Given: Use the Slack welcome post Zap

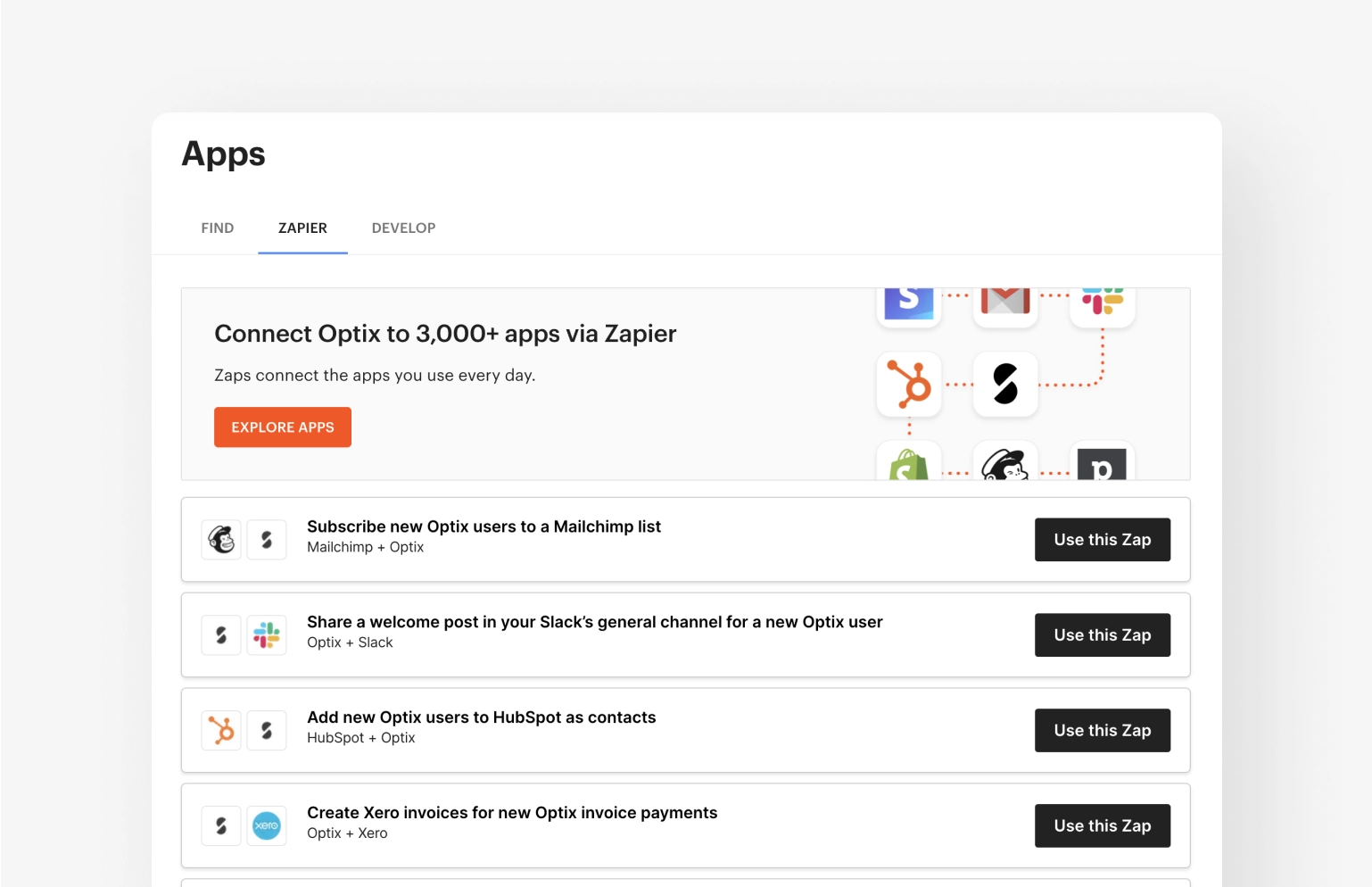Looking at the screenshot, I should 1103,634.
